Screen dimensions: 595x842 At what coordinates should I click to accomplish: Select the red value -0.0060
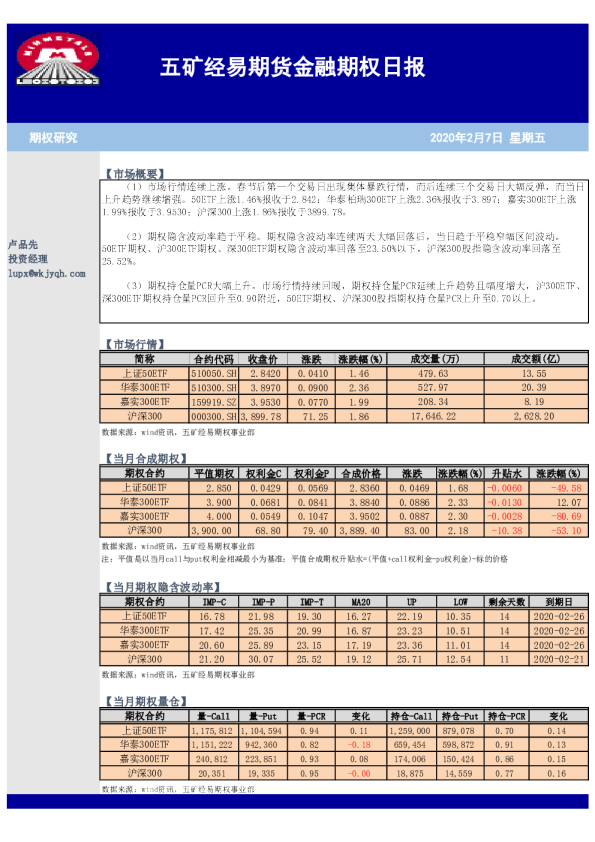click(x=504, y=488)
